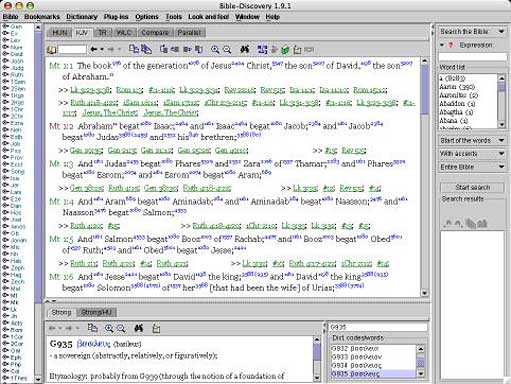This screenshot has width=511, height=384.
Task: Open the Bookmarks menu
Action: [x=42, y=17]
